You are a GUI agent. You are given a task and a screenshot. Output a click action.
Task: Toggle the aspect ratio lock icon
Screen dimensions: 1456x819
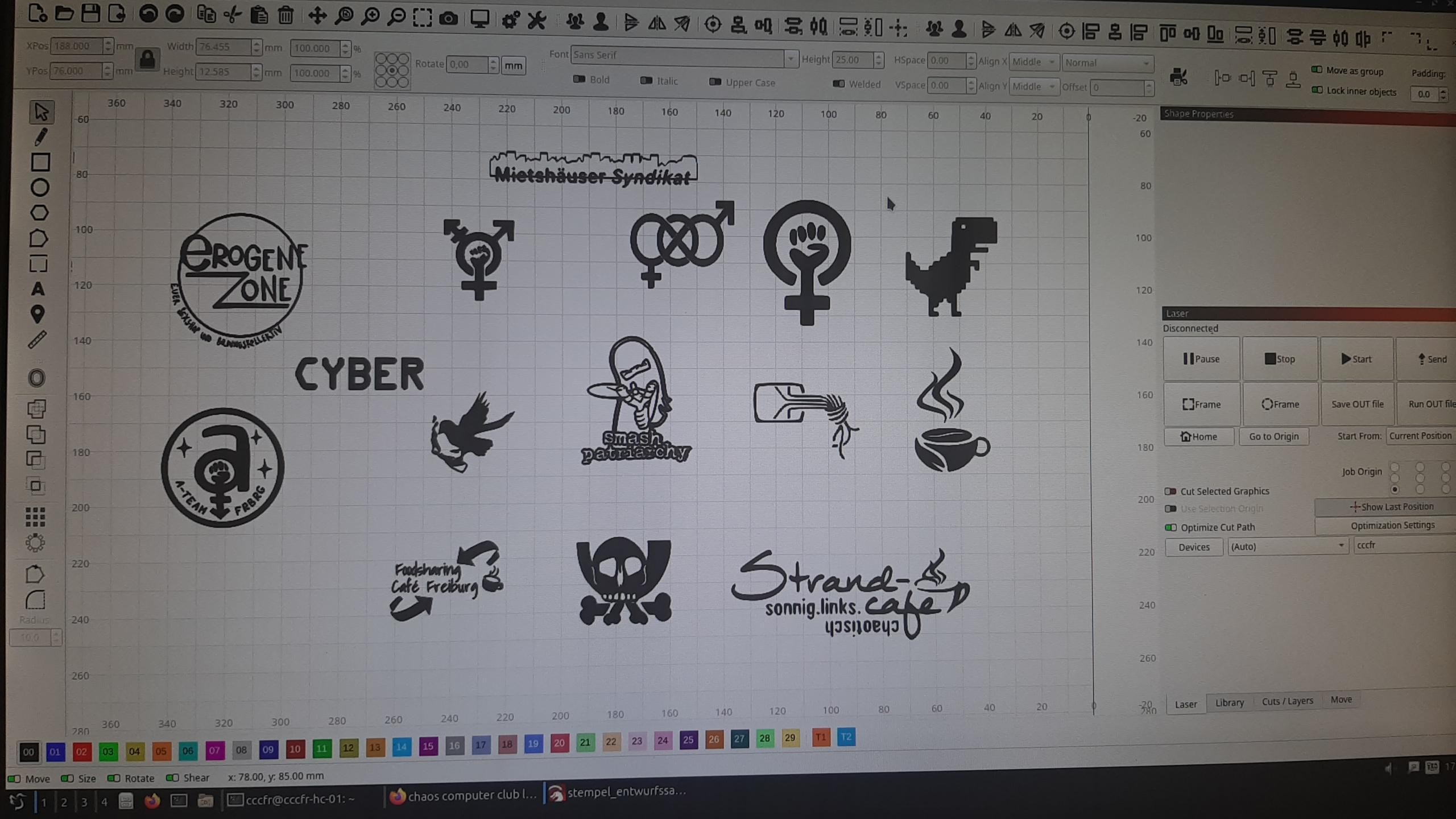147,59
